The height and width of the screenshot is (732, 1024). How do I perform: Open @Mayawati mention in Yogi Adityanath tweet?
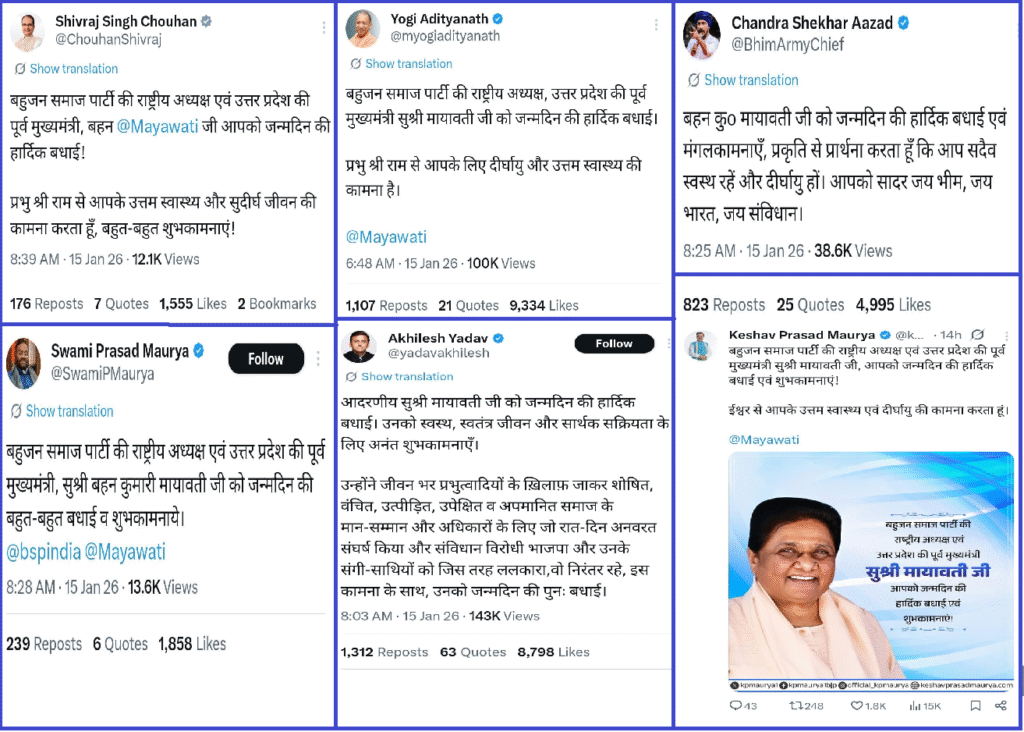click(x=386, y=237)
